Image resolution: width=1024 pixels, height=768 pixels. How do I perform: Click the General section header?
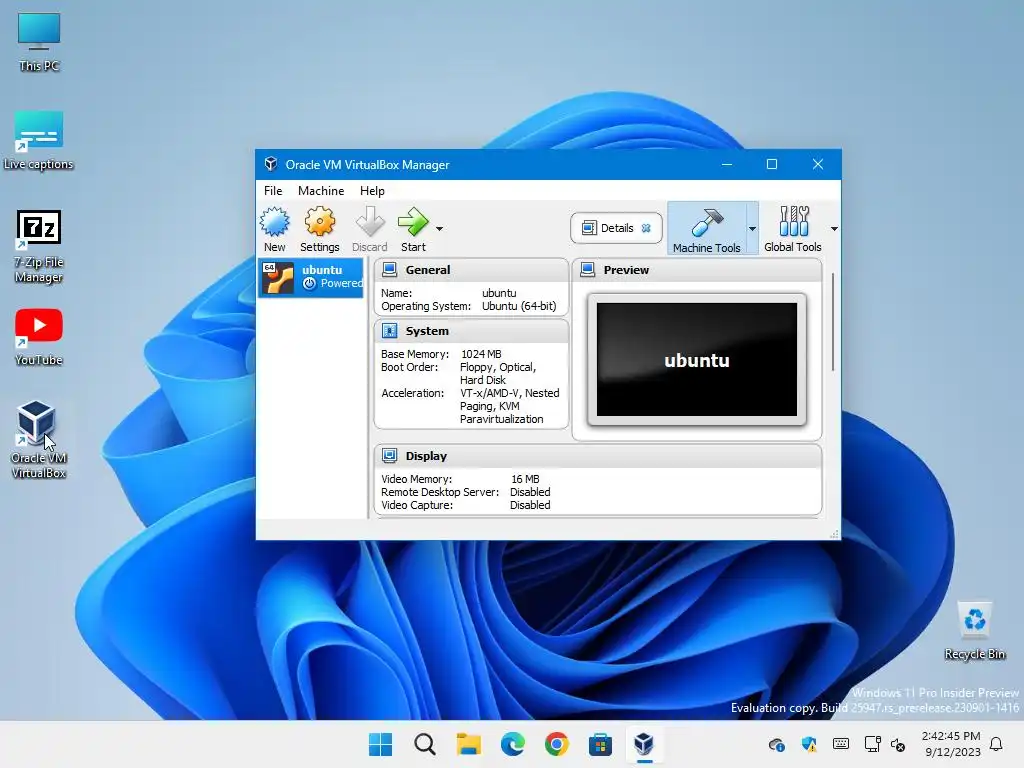(471, 270)
